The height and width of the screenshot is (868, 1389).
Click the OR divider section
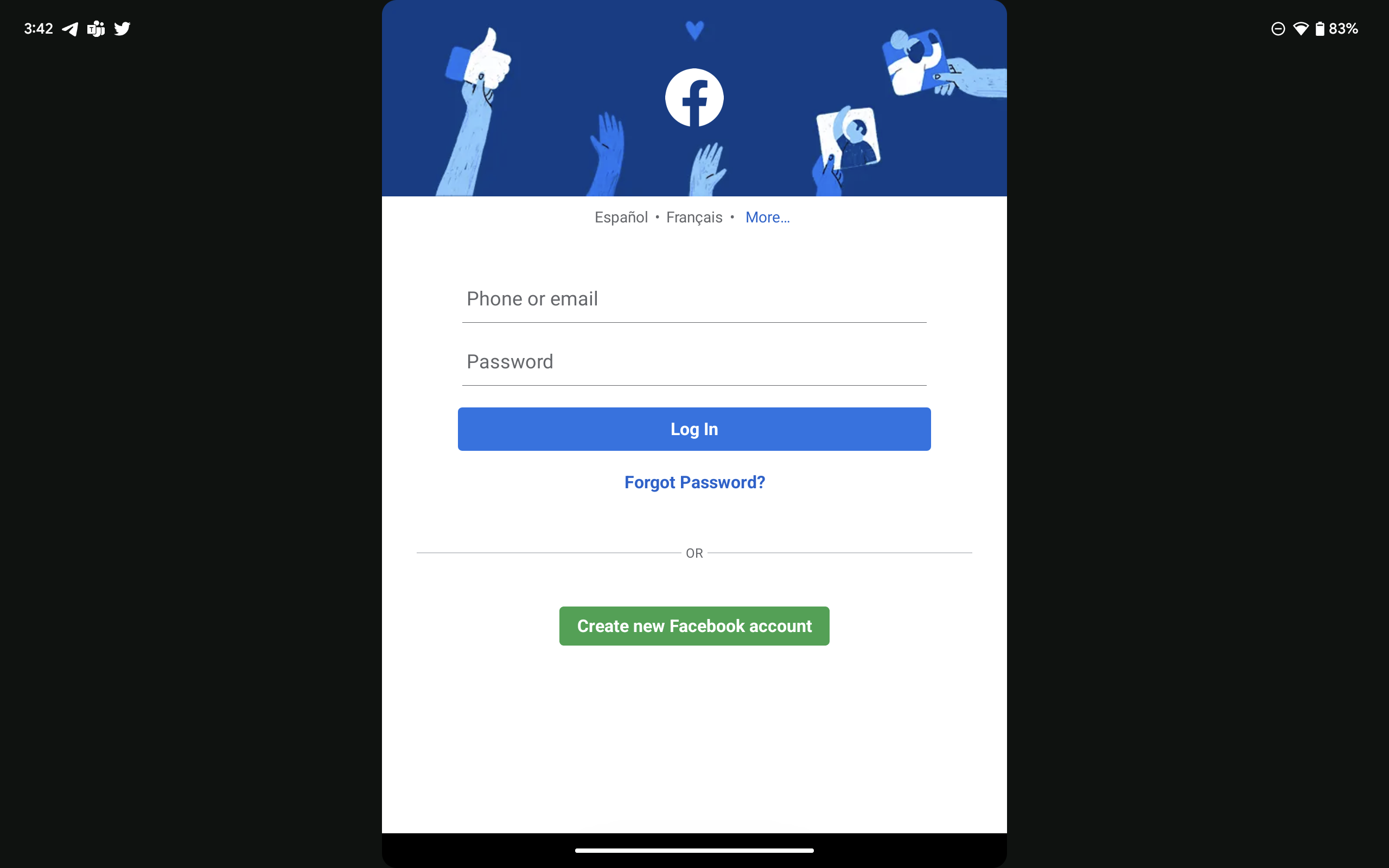pyautogui.click(x=694, y=553)
